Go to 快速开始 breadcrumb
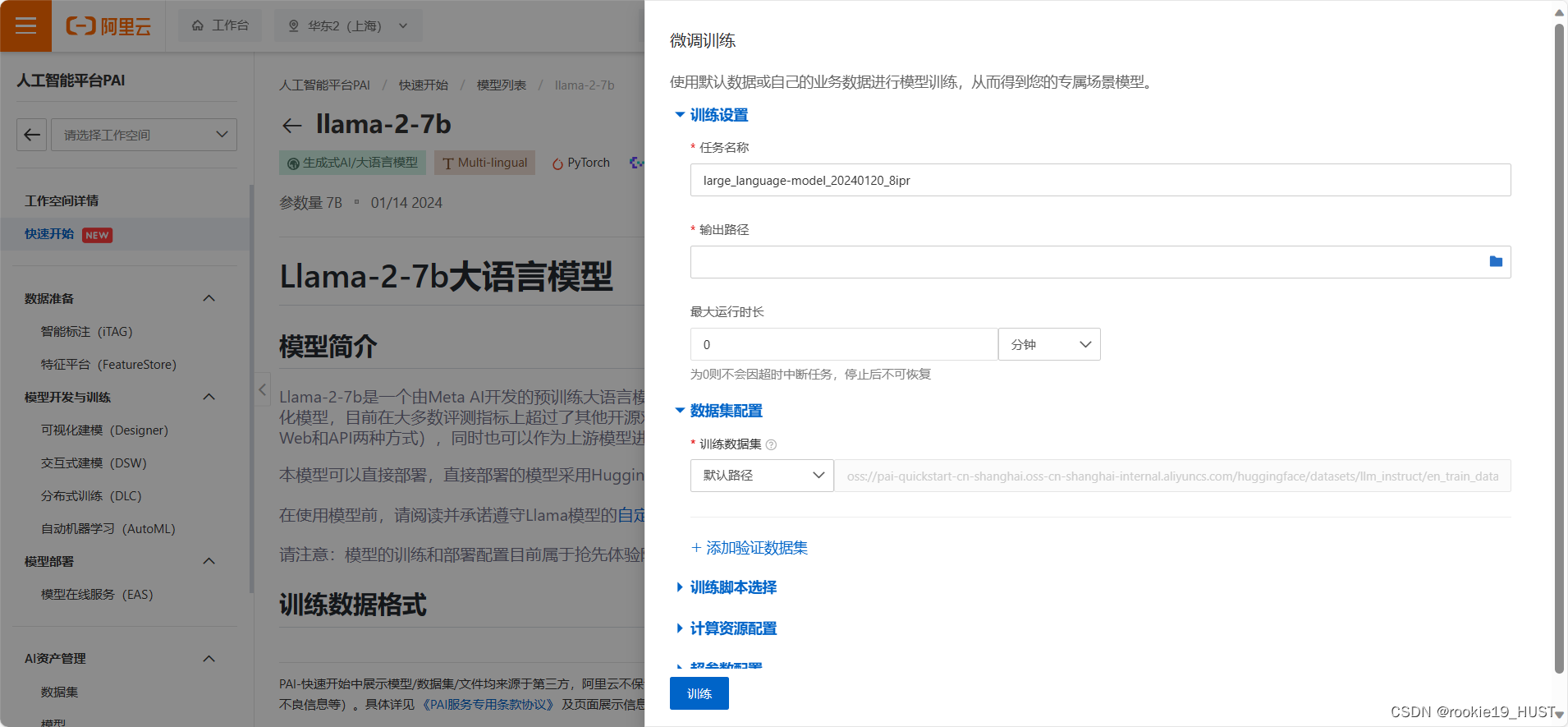The height and width of the screenshot is (727, 1568). pyautogui.click(x=424, y=85)
